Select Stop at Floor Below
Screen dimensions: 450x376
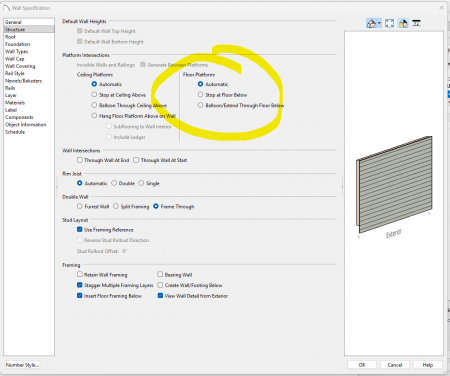pos(200,95)
